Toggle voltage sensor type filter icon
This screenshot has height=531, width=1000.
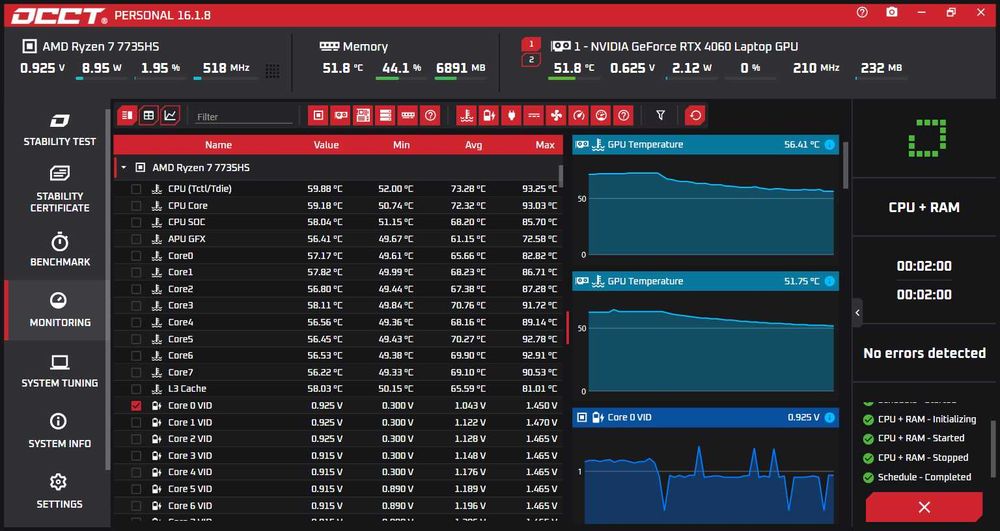point(489,115)
